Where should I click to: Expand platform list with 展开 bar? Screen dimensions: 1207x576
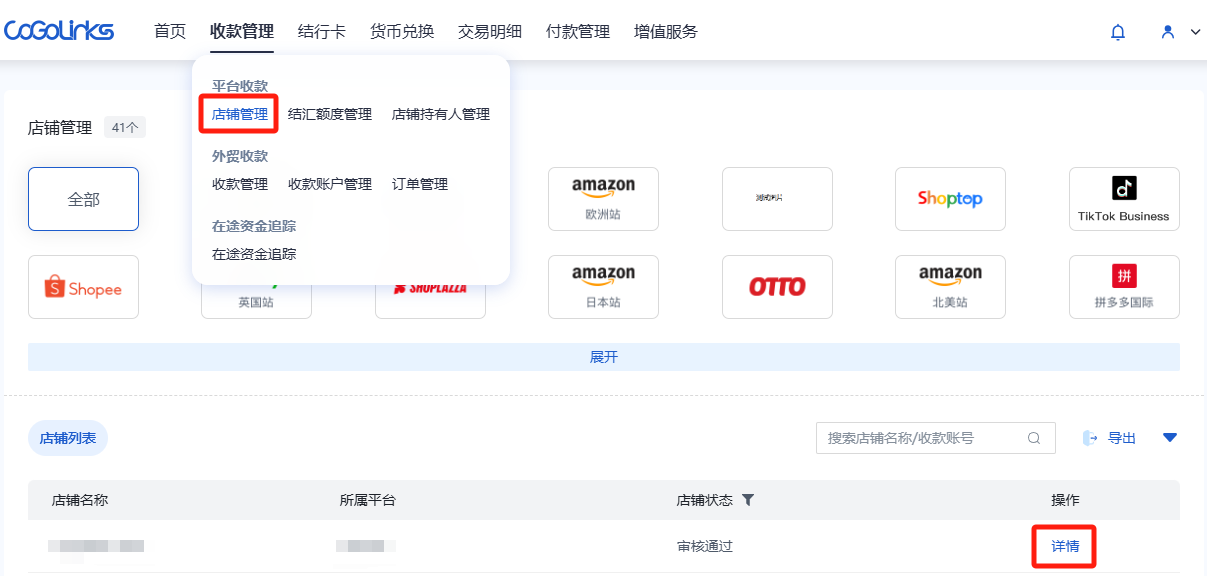[x=603, y=357]
